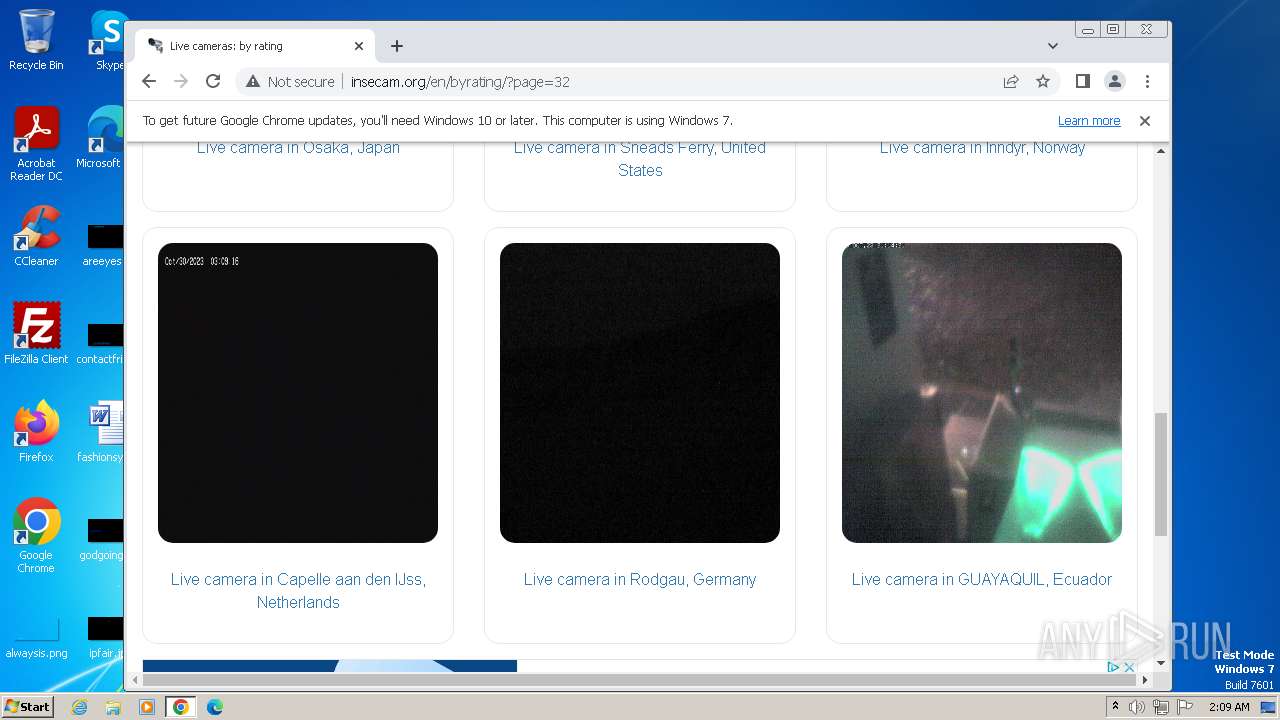Close the bottom ad banner

click(x=1129, y=667)
